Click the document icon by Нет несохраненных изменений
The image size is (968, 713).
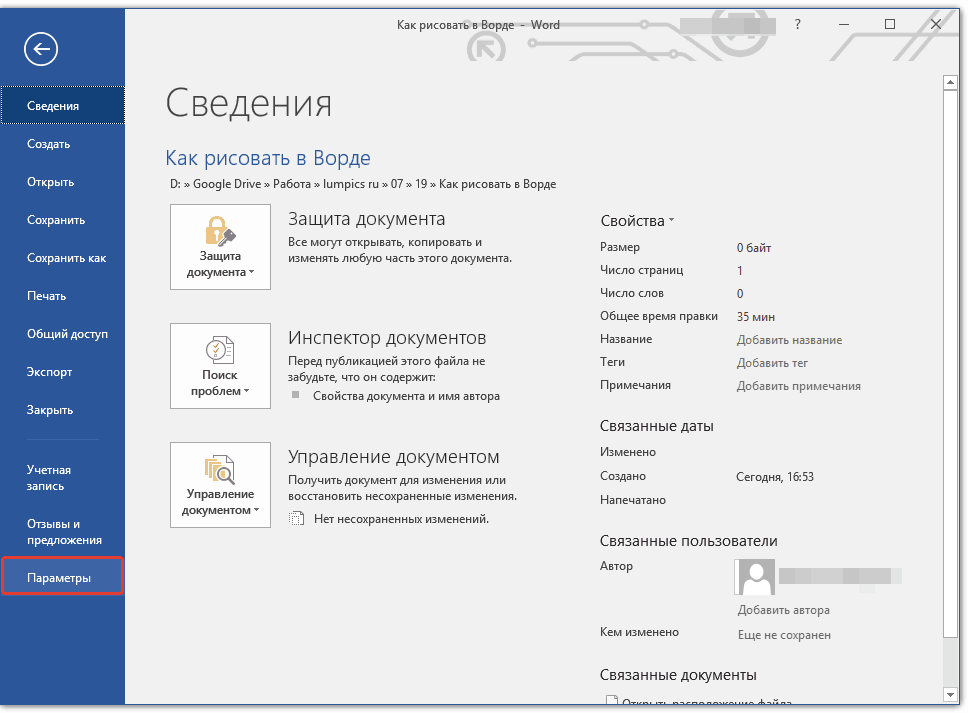click(296, 519)
